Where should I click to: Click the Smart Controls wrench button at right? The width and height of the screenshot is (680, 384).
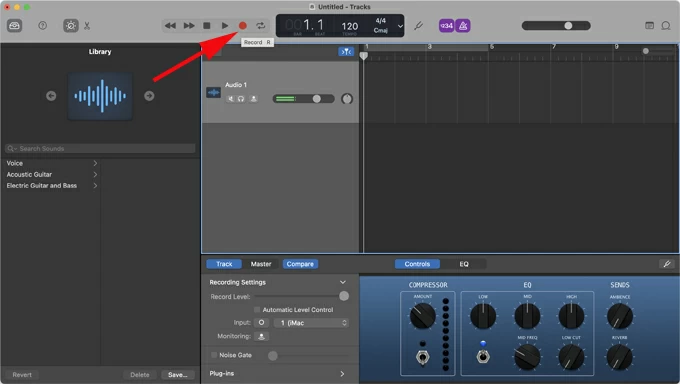click(667, 264)
